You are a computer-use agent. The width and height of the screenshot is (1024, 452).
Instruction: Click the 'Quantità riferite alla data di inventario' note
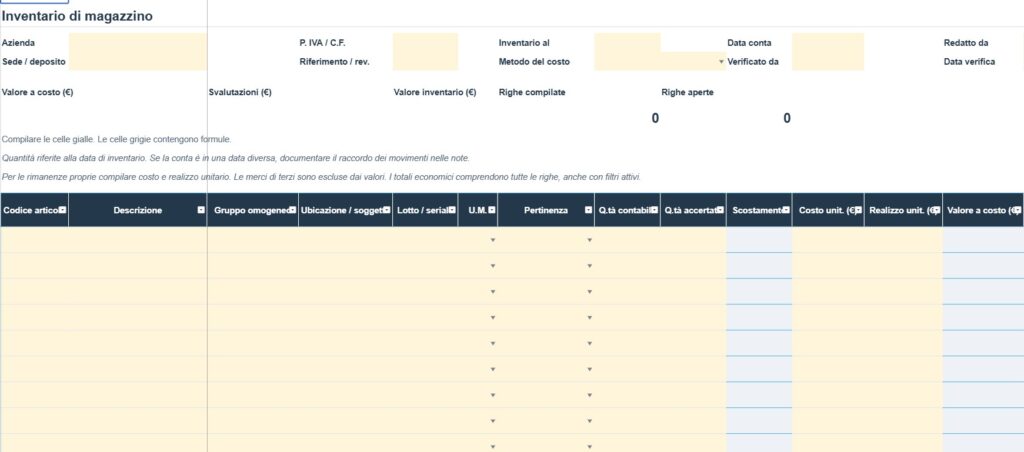pos(235,158)
